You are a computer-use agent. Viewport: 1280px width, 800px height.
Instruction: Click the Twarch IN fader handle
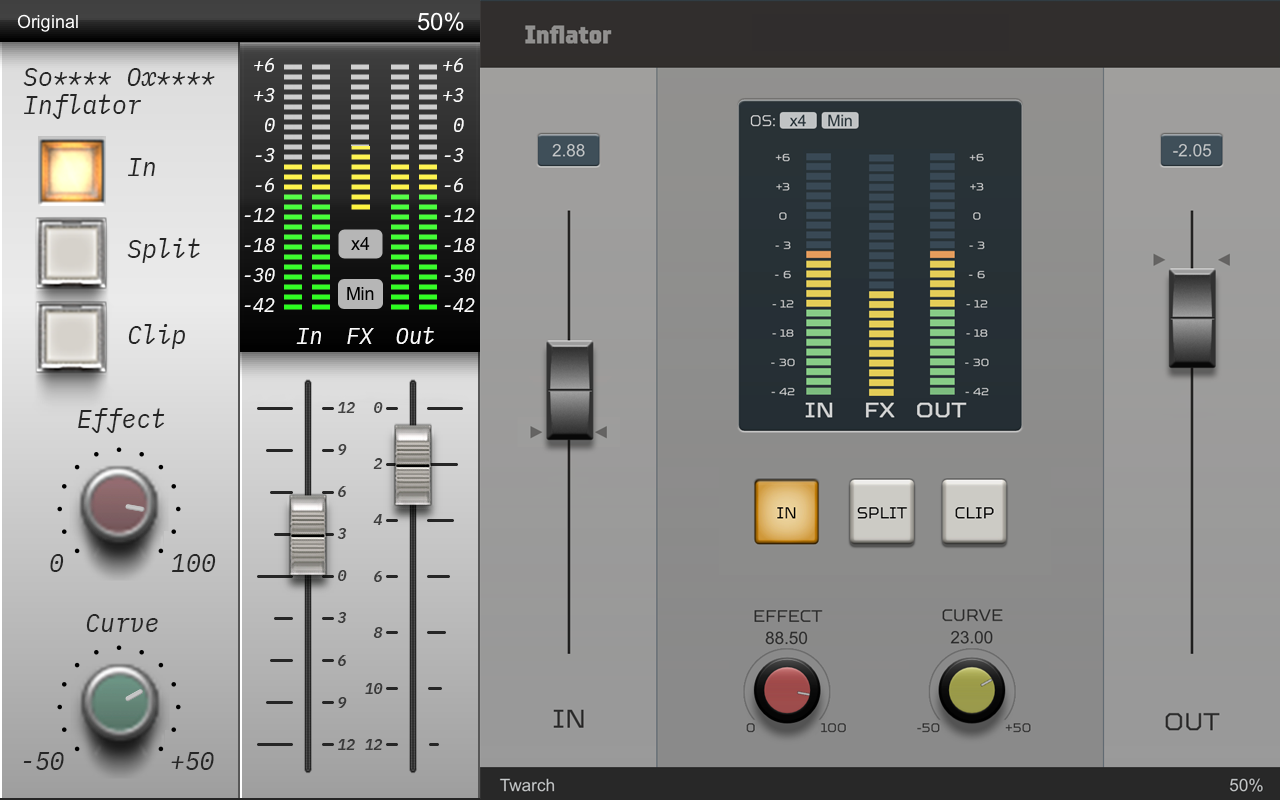[x=569, y=390]
